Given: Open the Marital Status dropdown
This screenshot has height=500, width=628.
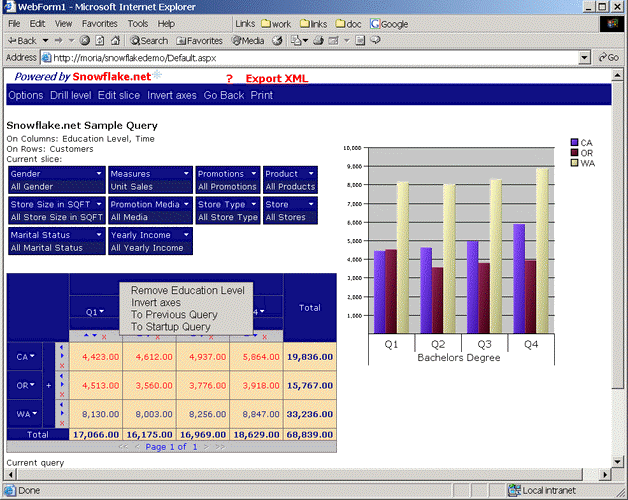Looking at the screenshot, I should [x=99, y=234].
